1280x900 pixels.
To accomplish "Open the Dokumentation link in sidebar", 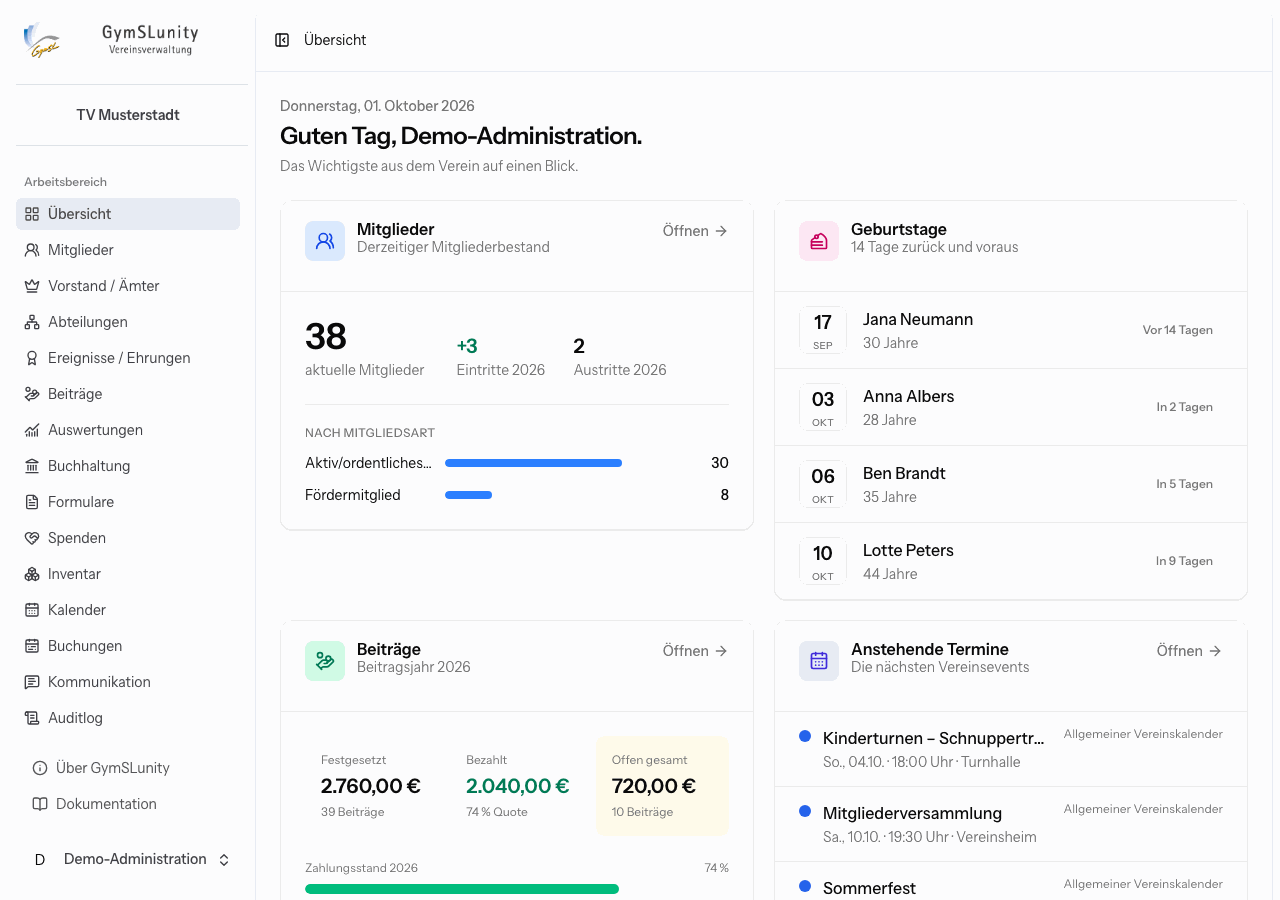I will tap(128, 804).
